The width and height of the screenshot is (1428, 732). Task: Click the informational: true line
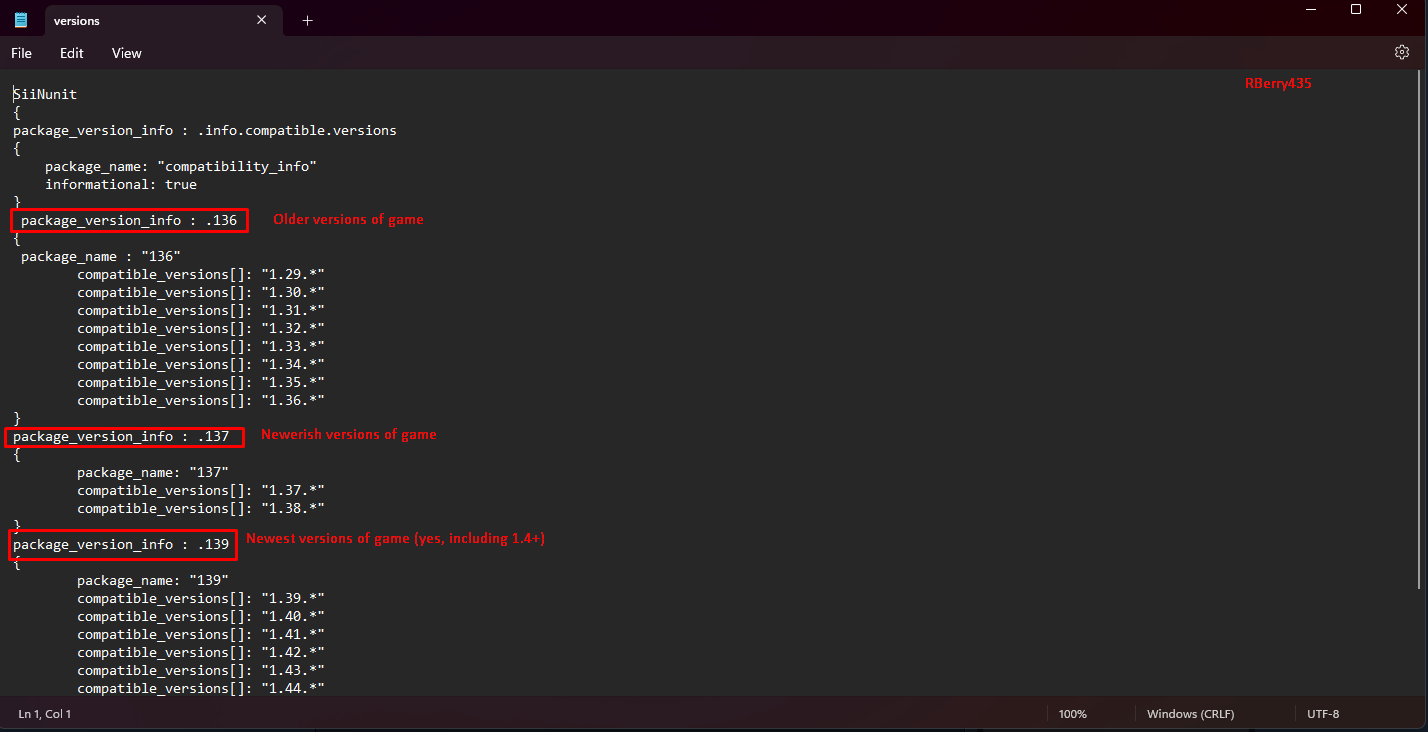coord(120,184)
